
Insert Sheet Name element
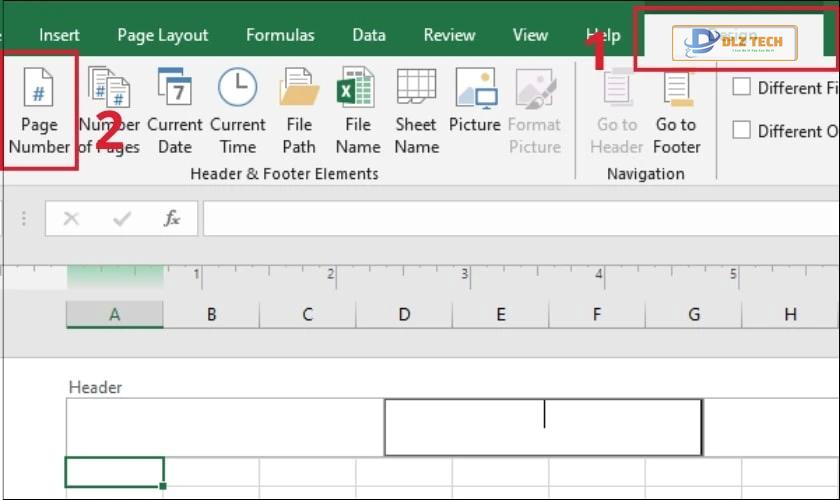tap(416, 111)
